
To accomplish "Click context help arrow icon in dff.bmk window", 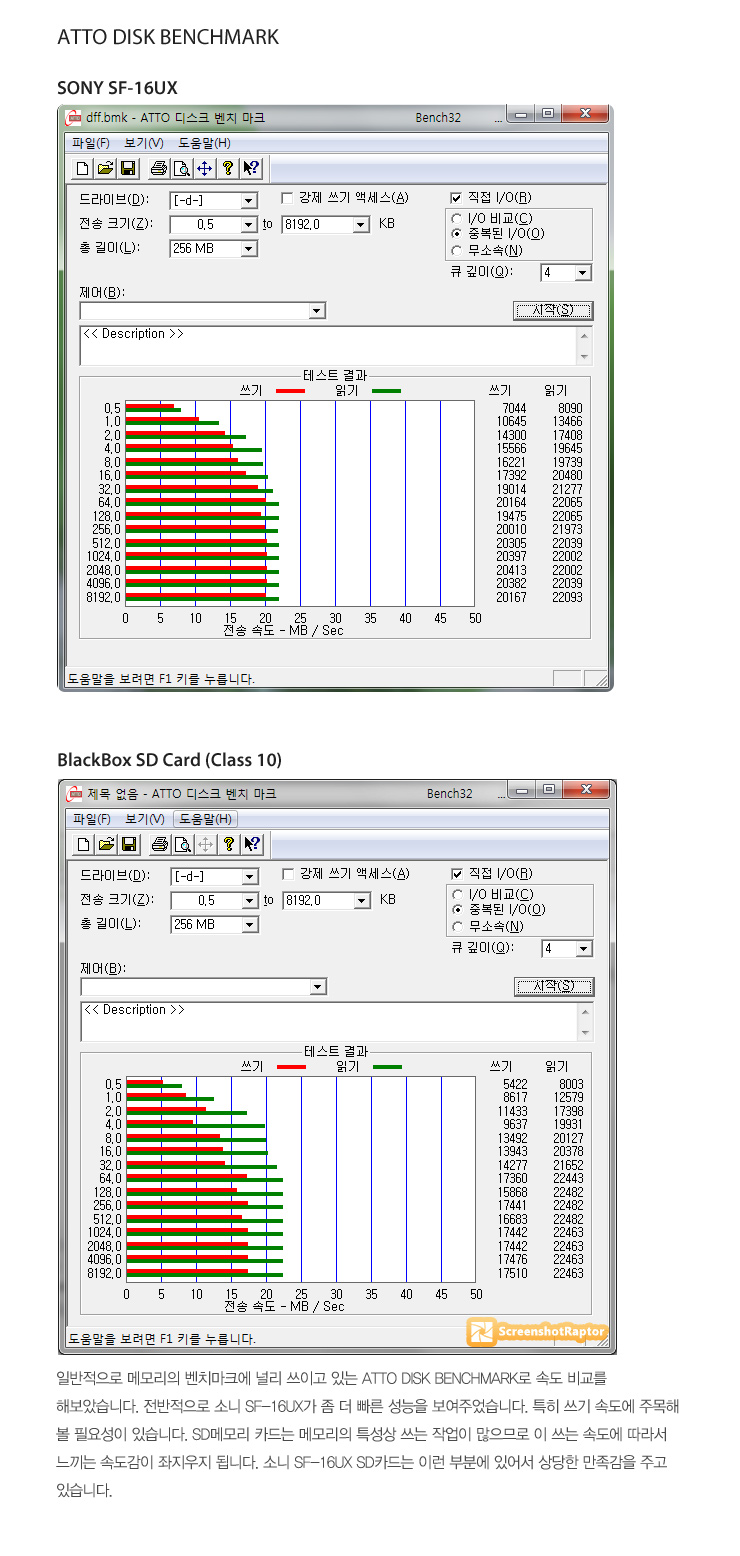I will pos(251,168).
